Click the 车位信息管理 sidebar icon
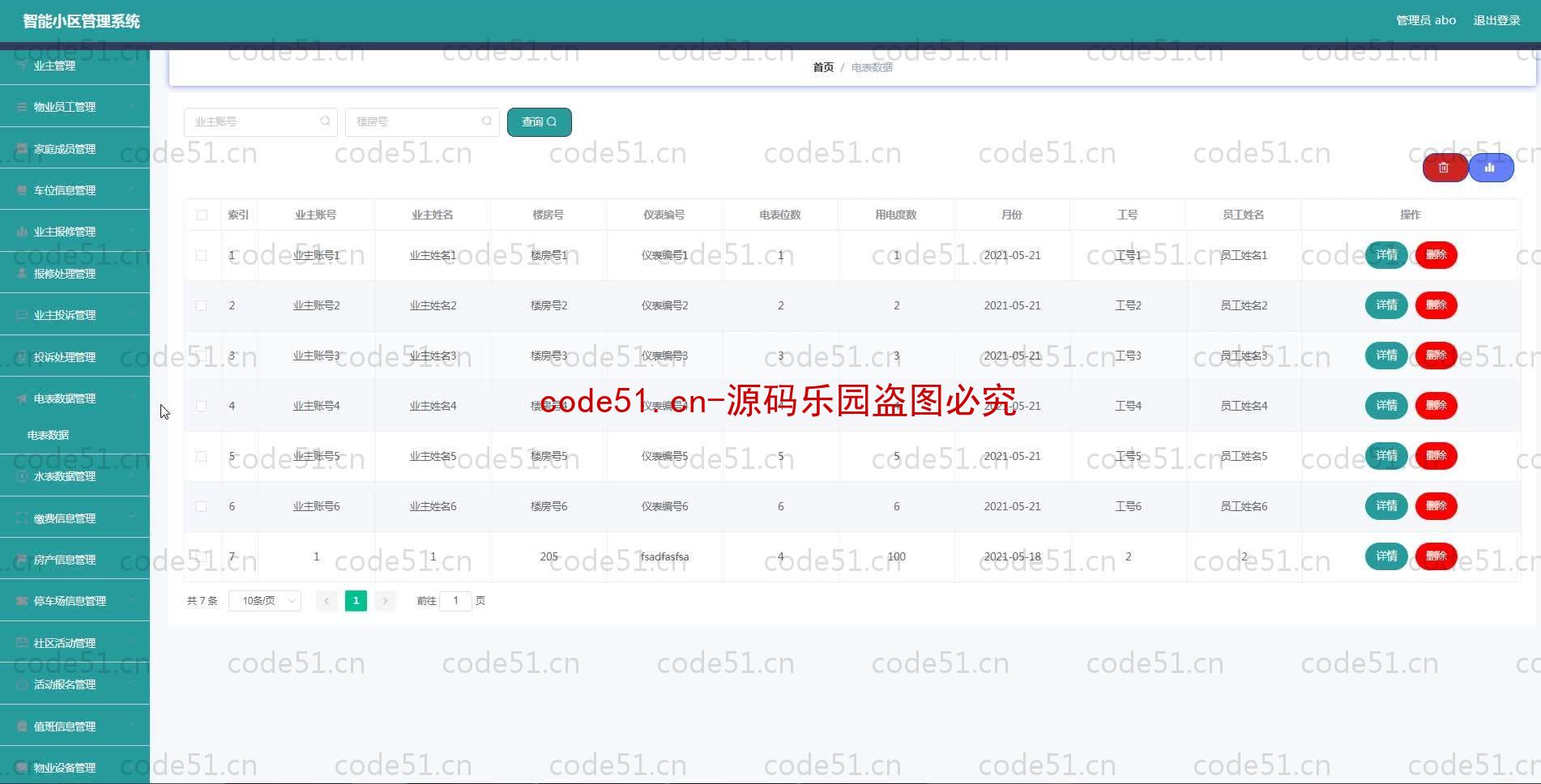 pos(22,190)
